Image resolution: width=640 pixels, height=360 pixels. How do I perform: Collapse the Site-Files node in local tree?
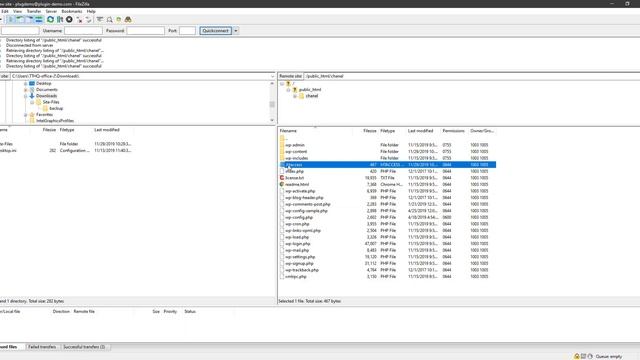[32, 102]
